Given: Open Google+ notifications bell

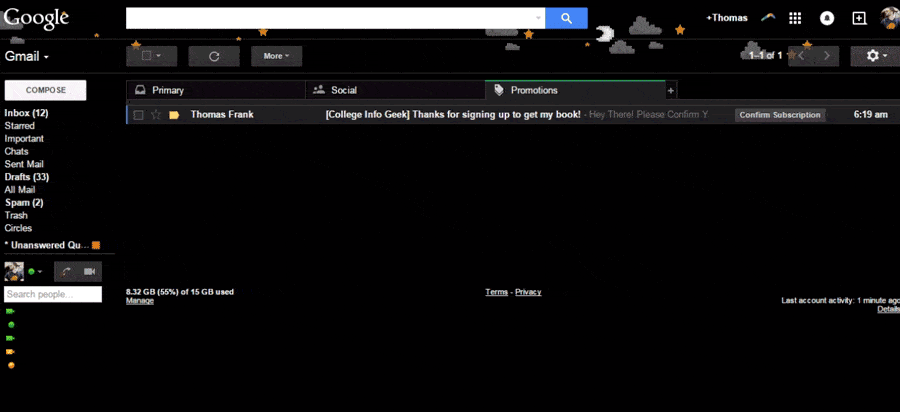Looking at the screenshot, I should pyautogui.click(x=827, y=18).
